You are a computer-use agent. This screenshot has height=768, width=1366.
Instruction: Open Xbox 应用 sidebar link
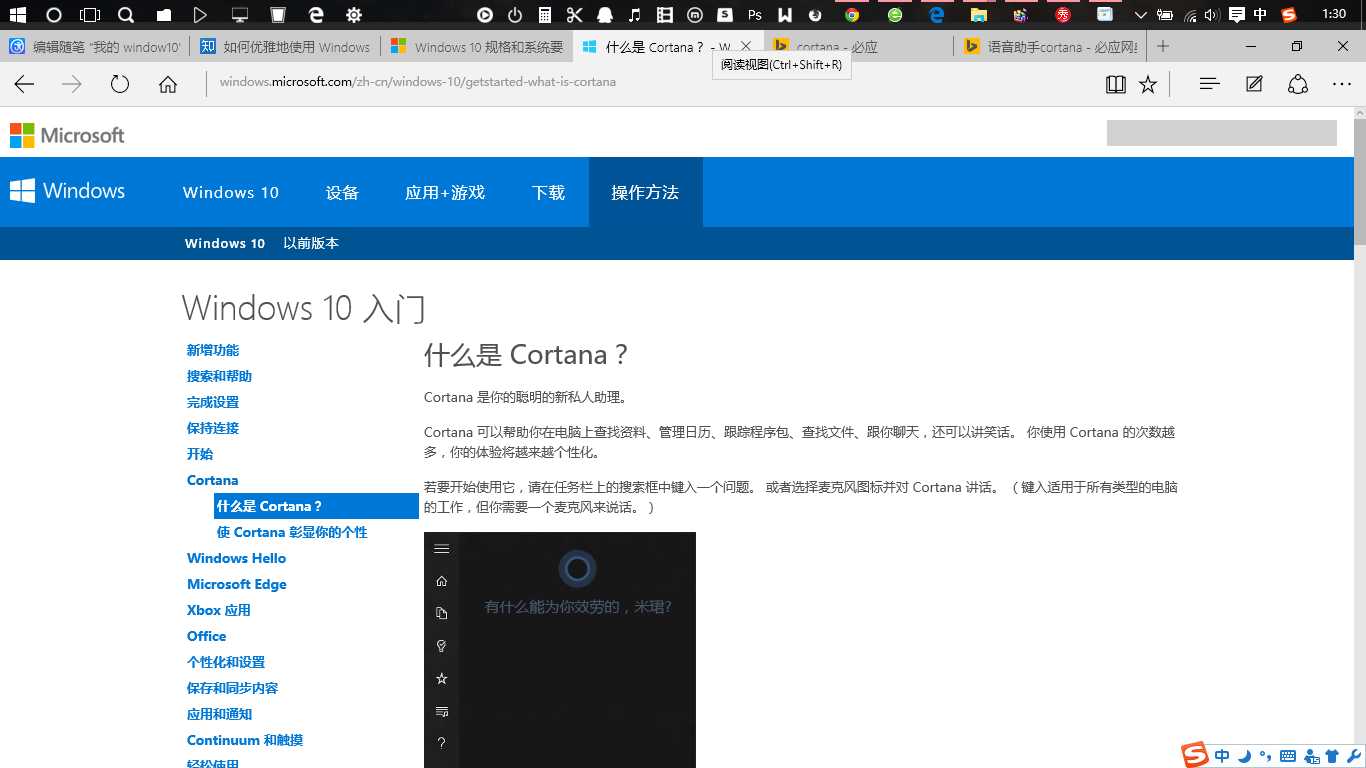[x=219, y=610]
